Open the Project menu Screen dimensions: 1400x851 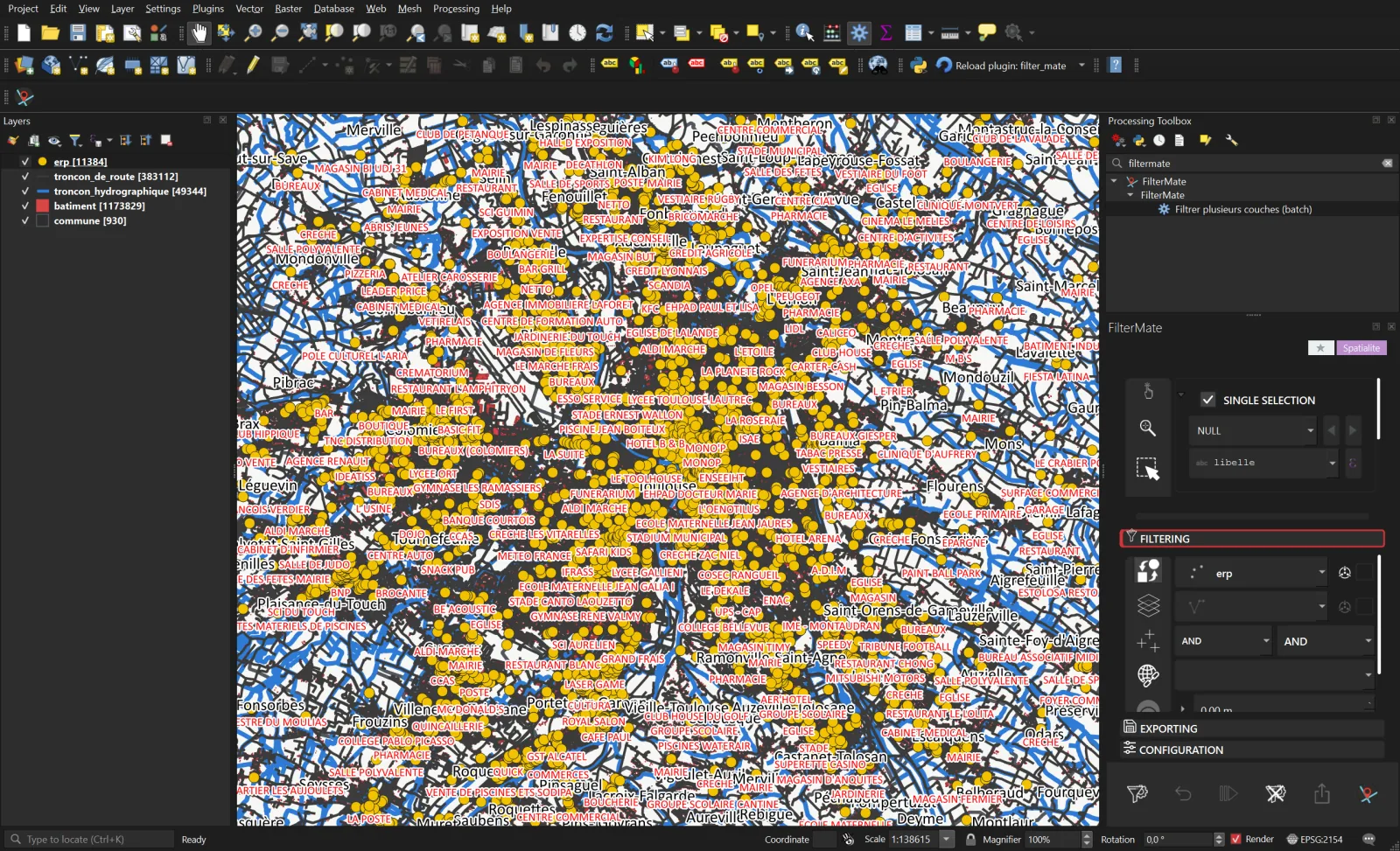[x=24, y=9]
